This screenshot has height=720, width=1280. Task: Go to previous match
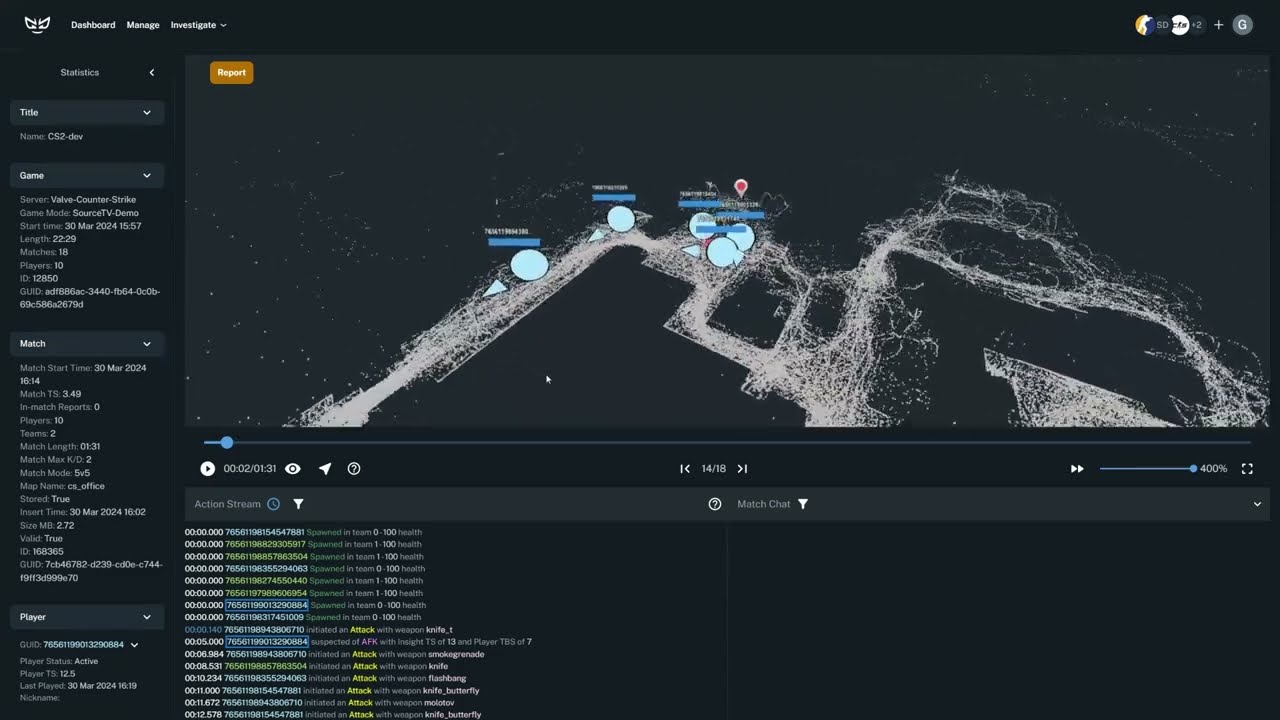point(685,468)
